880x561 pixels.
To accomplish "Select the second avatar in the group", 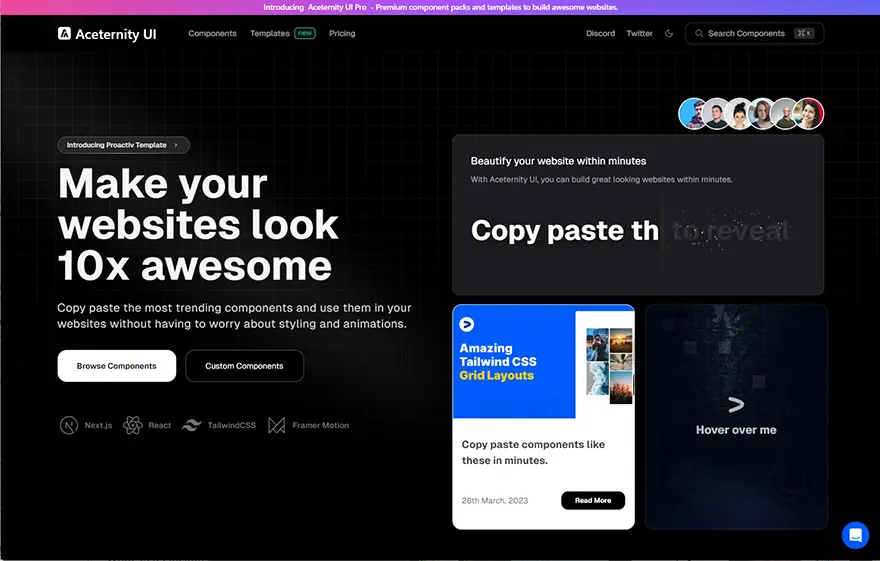I will 716,114.
